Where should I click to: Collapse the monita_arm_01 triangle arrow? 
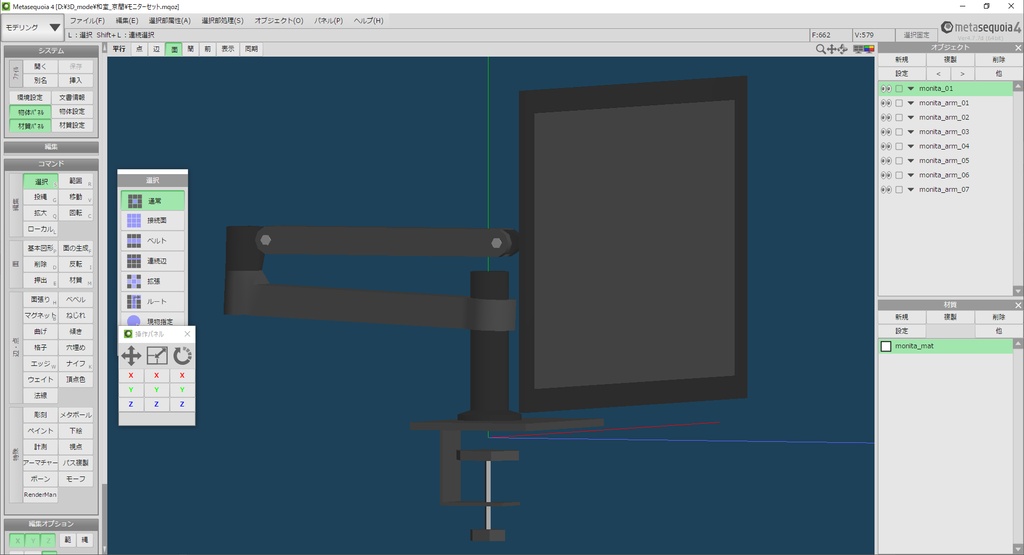pyautogui.click(x=911, y=103)
